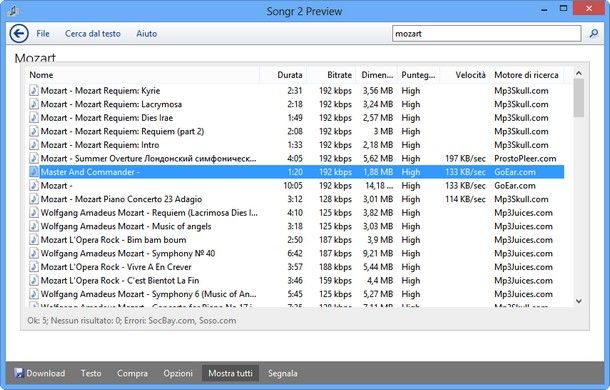The width and height of the screenshot is (610, 390).
Task: Open the Aiuto menu
Action: coord(146,33)
